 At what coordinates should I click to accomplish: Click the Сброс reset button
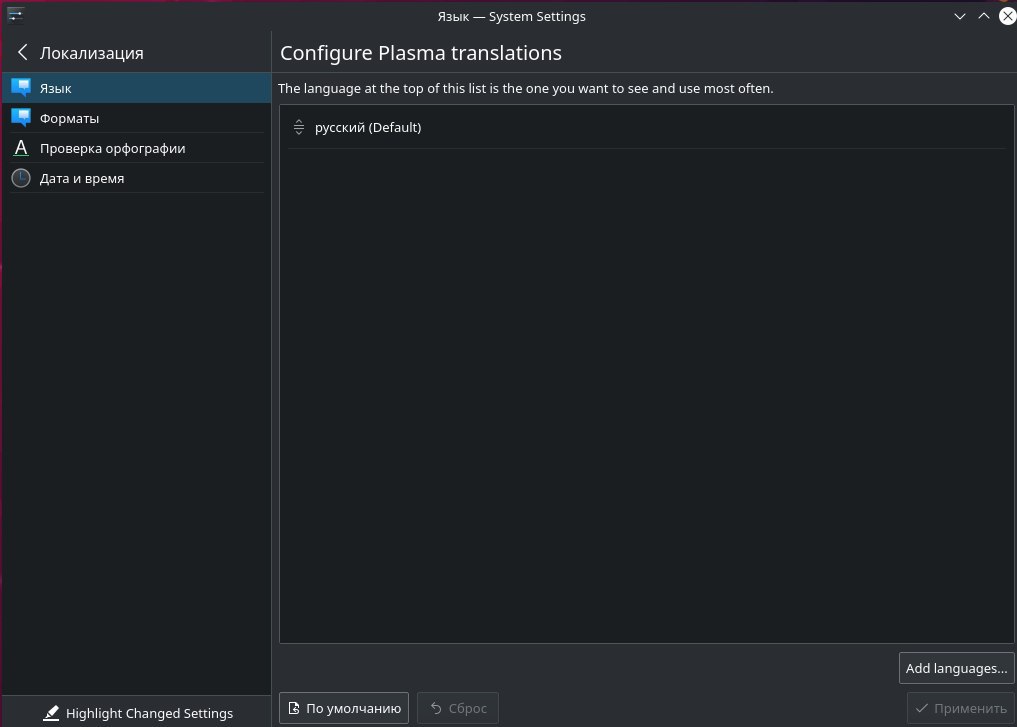click(458, 708)
